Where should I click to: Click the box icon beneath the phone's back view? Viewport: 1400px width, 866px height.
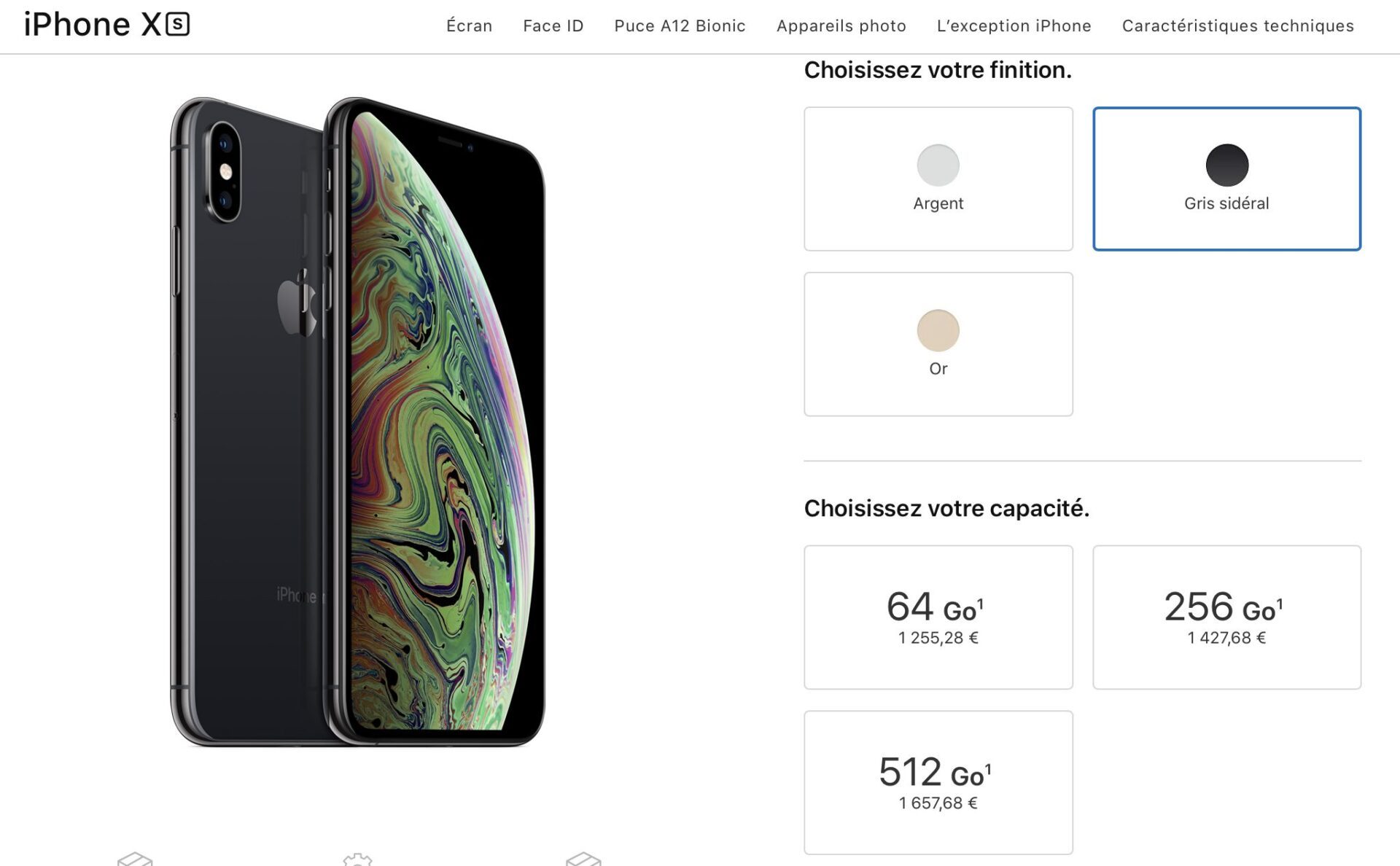(x=135, y=859)
